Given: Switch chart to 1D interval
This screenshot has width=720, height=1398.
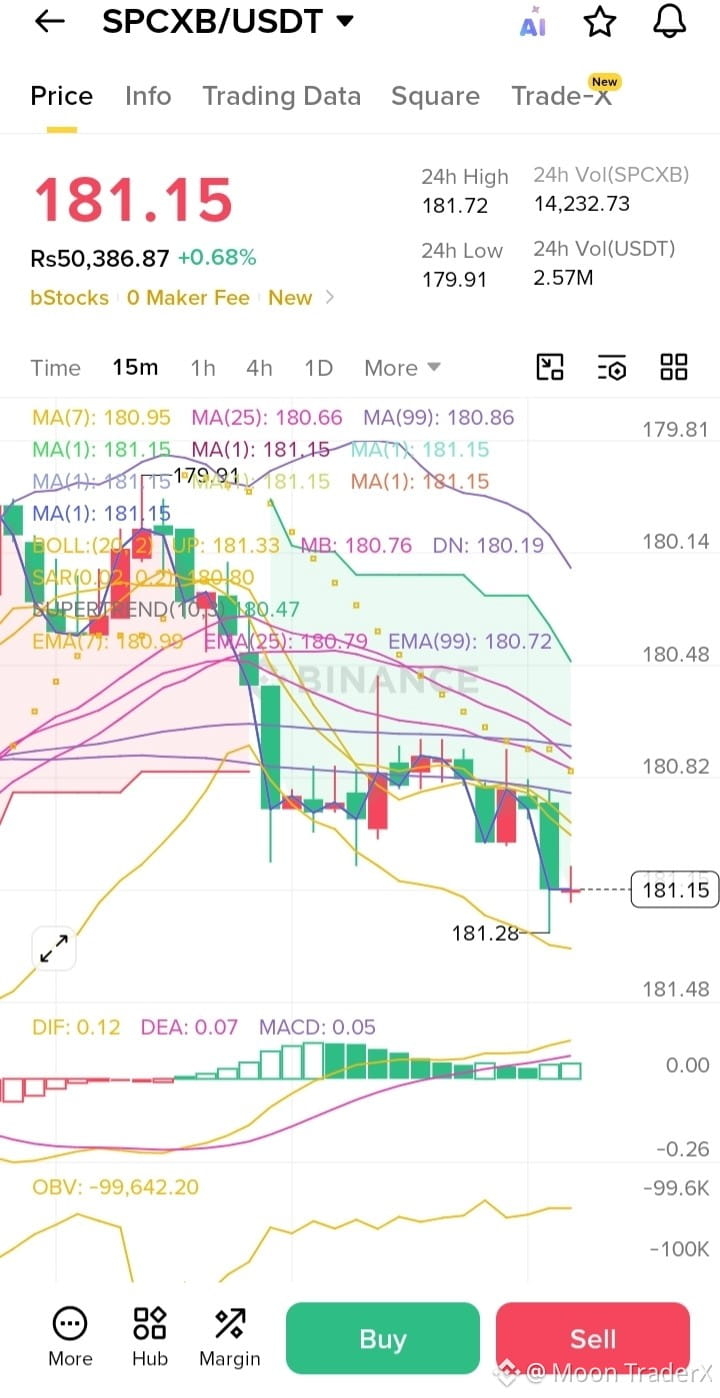Looking at the screenshot, I should pos(318,368).
